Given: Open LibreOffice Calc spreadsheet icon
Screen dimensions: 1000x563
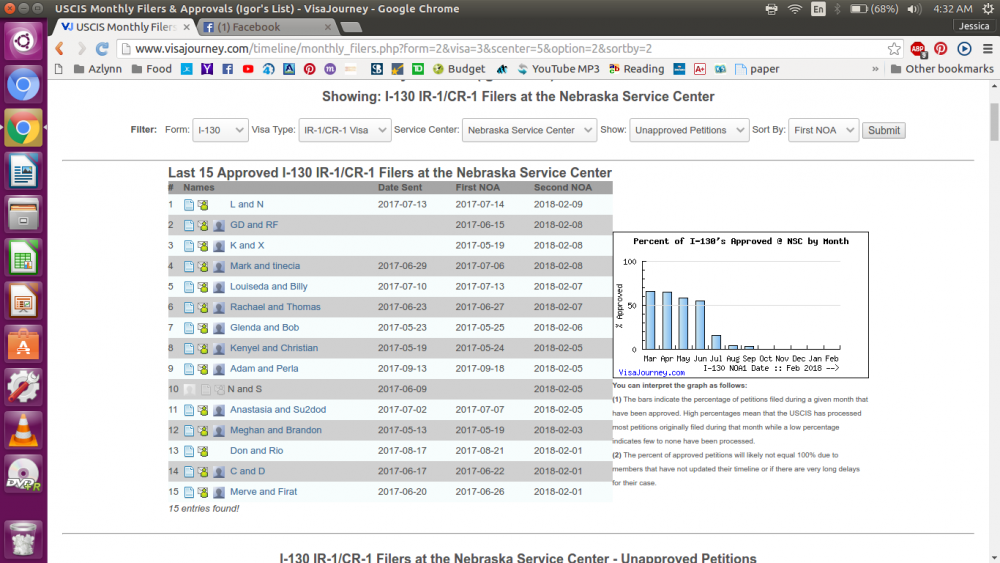Looking at the screenshot, I should [23, 258].
